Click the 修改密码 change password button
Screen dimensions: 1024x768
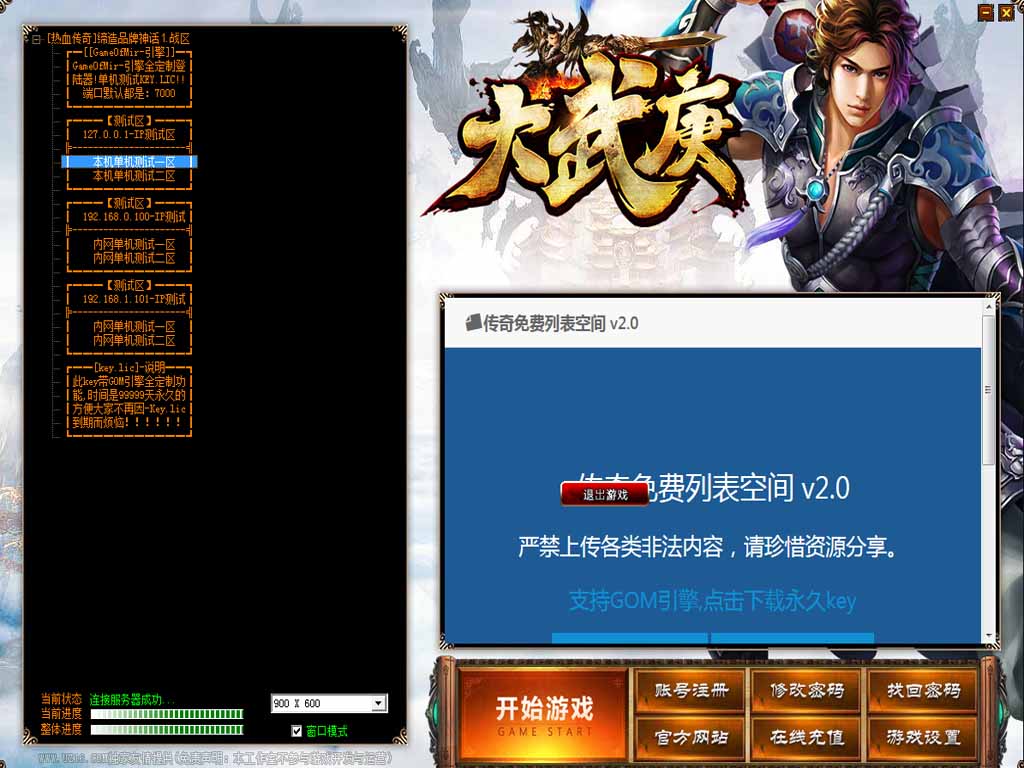807,691
